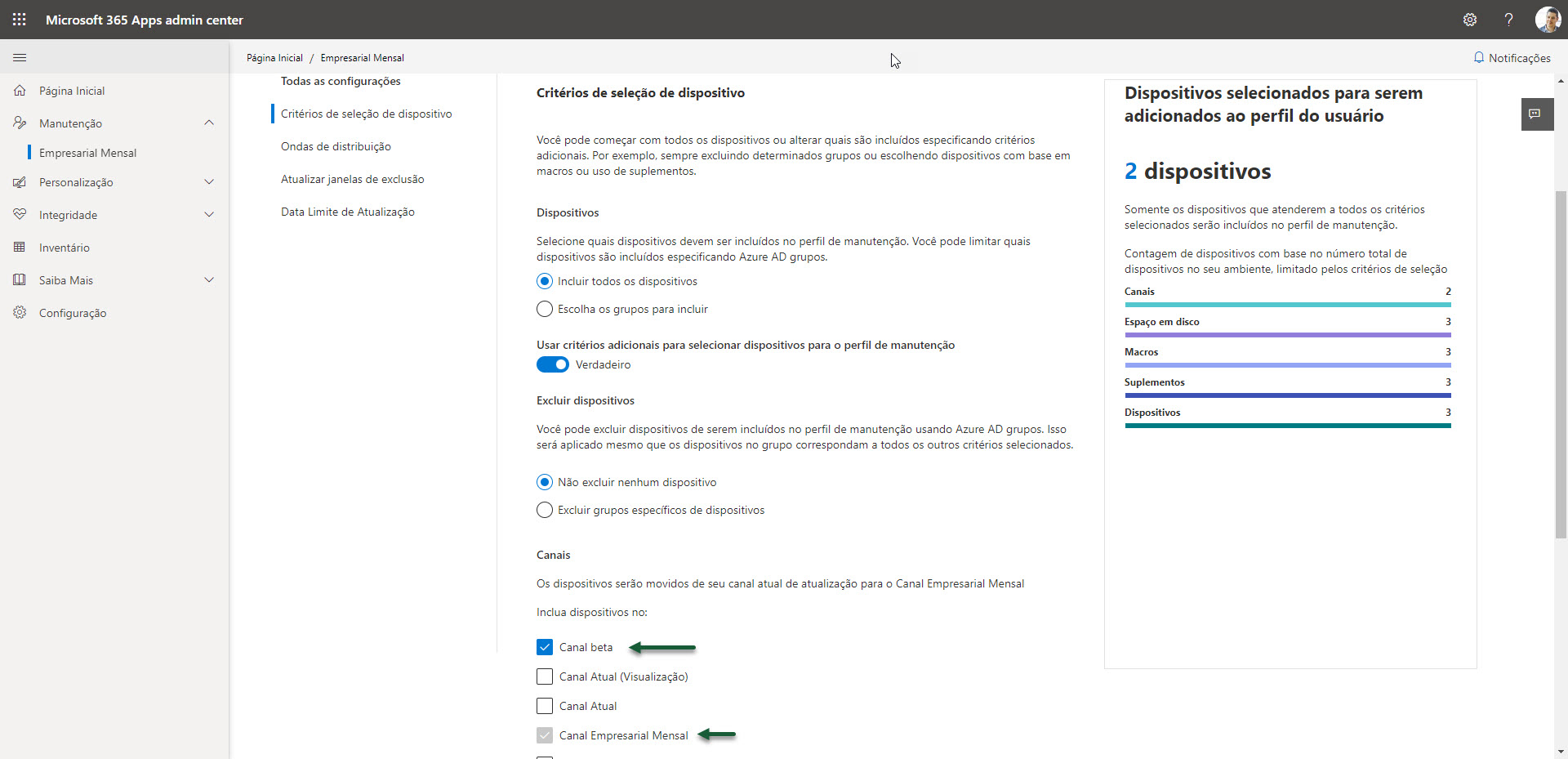Open Inventário from the sidebar
1568x759 pixels.
pyautogui.click(x=65, y=248)
